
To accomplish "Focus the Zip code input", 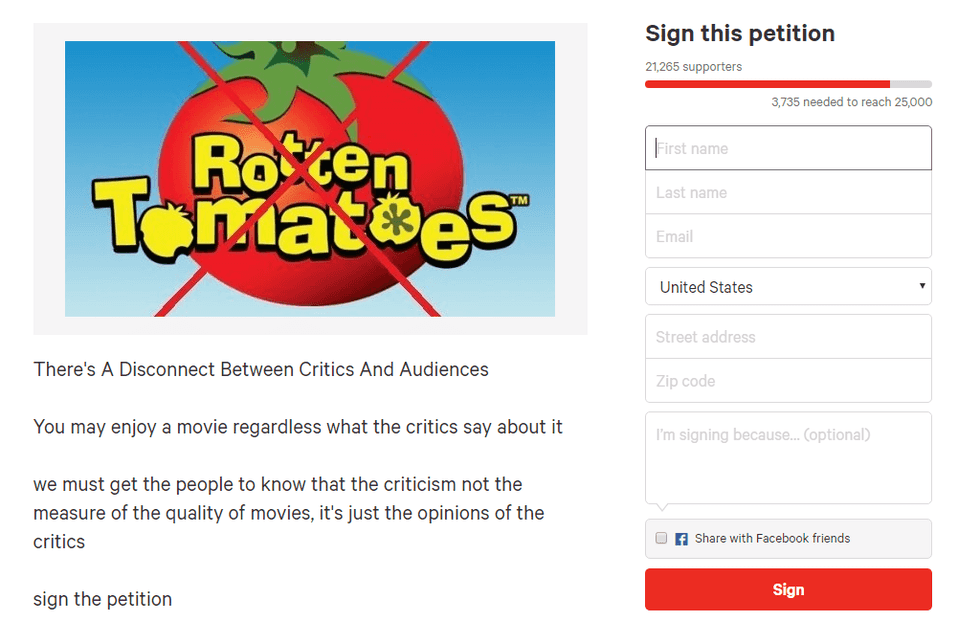I will click(788, 381).
